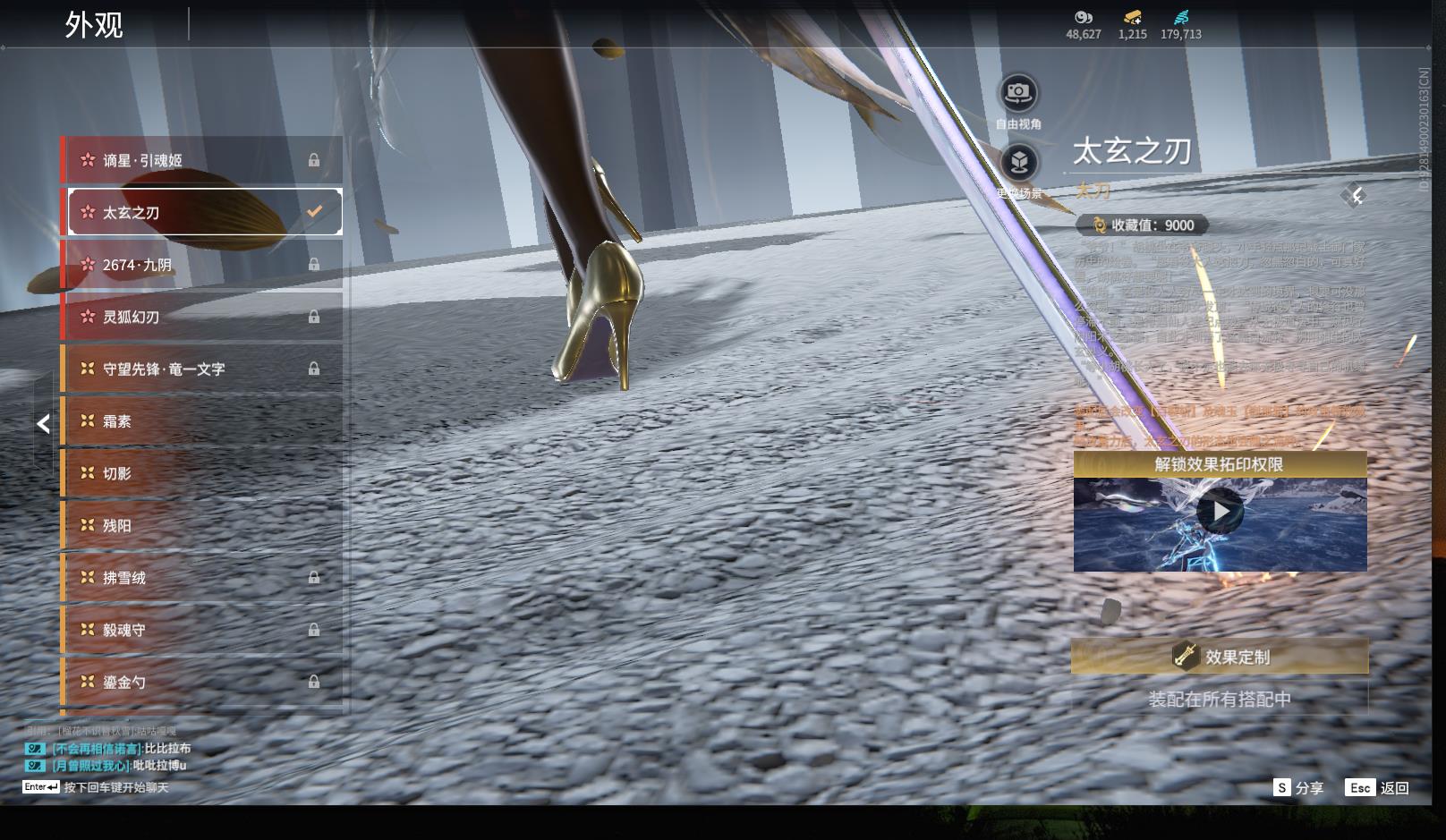Screen dimensions: 1446x840
Task: Click the silver coin currency icon
Action: click(1083, 17)
